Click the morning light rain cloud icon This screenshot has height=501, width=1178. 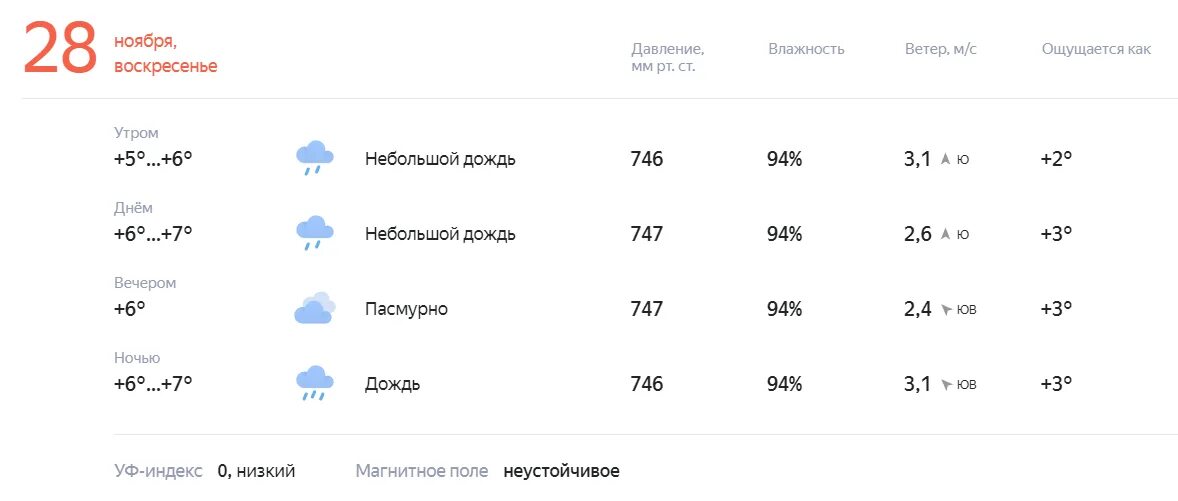click(x=314, y=158)
